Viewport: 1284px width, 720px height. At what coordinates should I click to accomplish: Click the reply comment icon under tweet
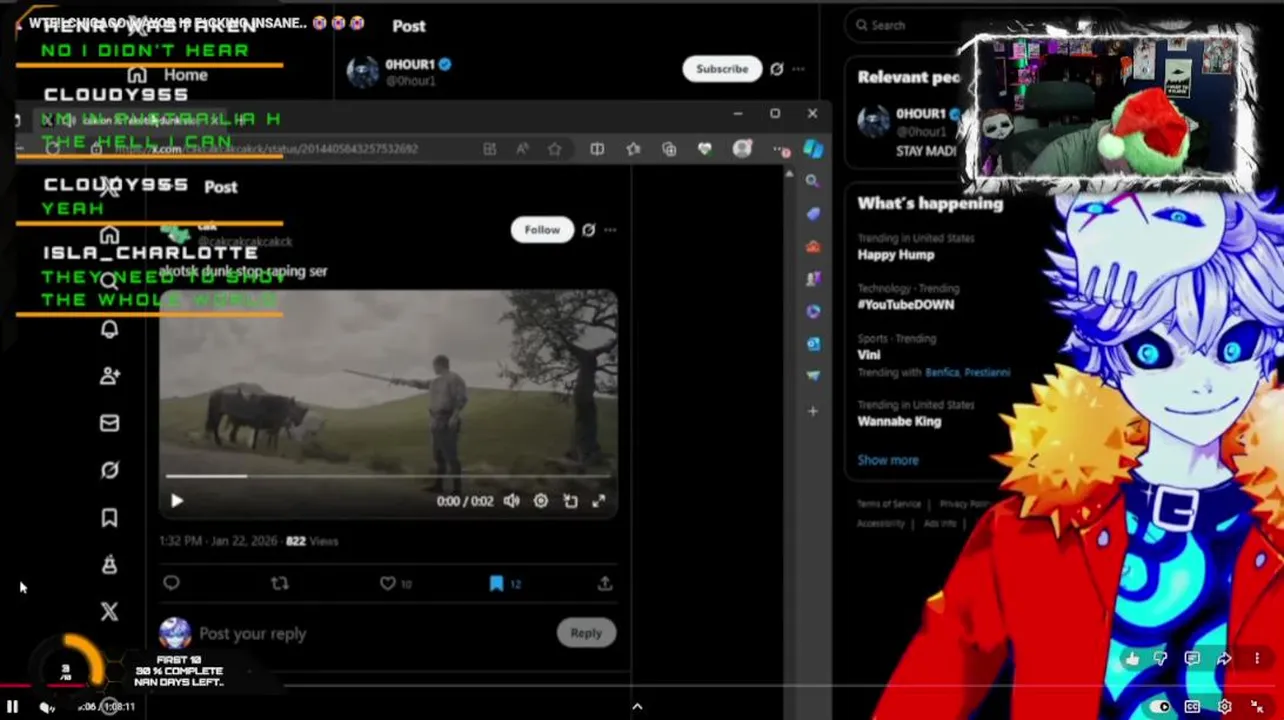[171, 583]
